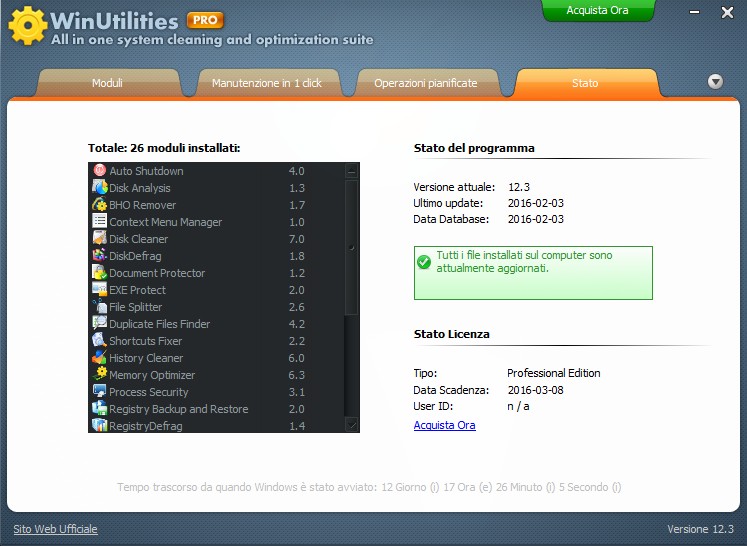Viewport: 747px width, 546px height.
Task: Click the green Acquista Ora button
Action: [x=597, y=10]
